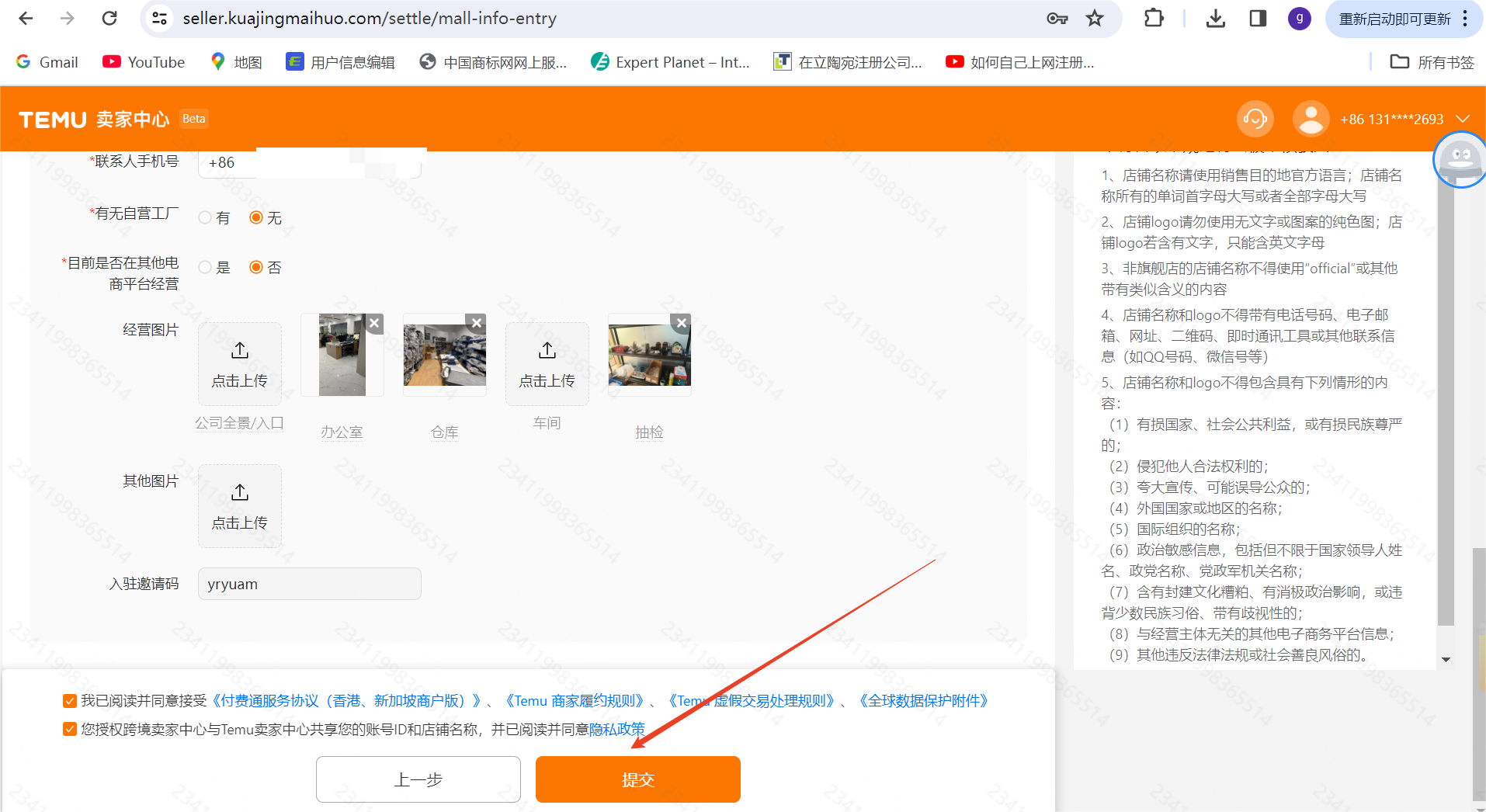The height and width of the screenshot is (812, 1486).
Task: Open the extensions puzzle icon
Action: coord(1154,18)
